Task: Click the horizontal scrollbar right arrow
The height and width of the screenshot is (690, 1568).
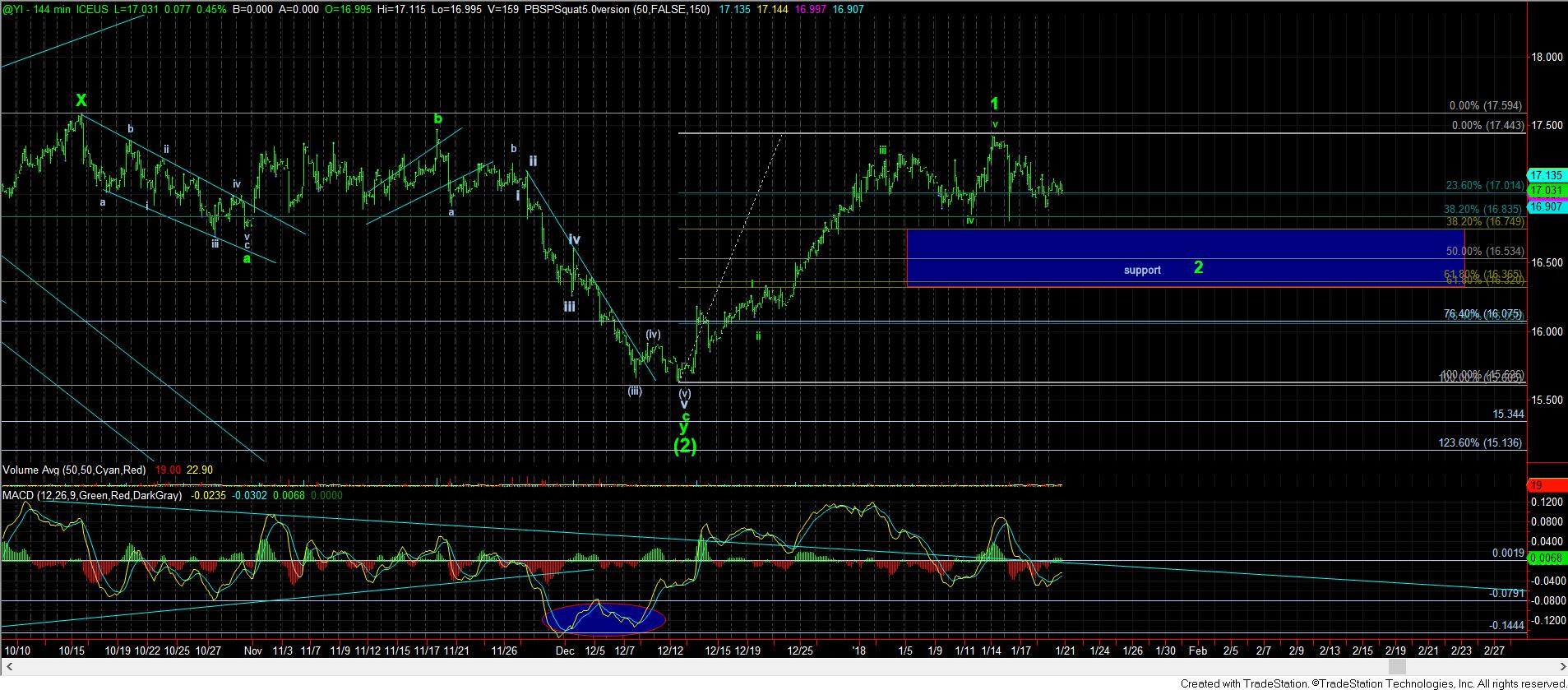Action: coord(1561,666)
